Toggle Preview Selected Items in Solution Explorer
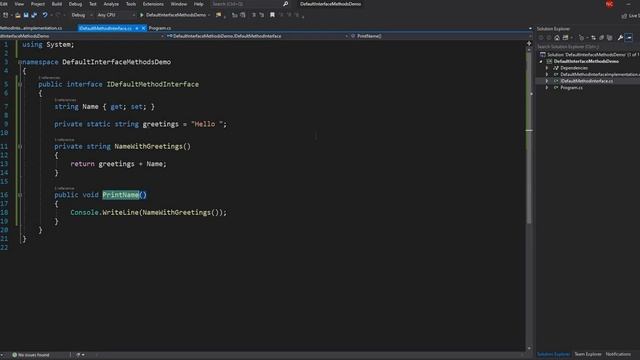This screenshot has height=360, width=640. 629,38
